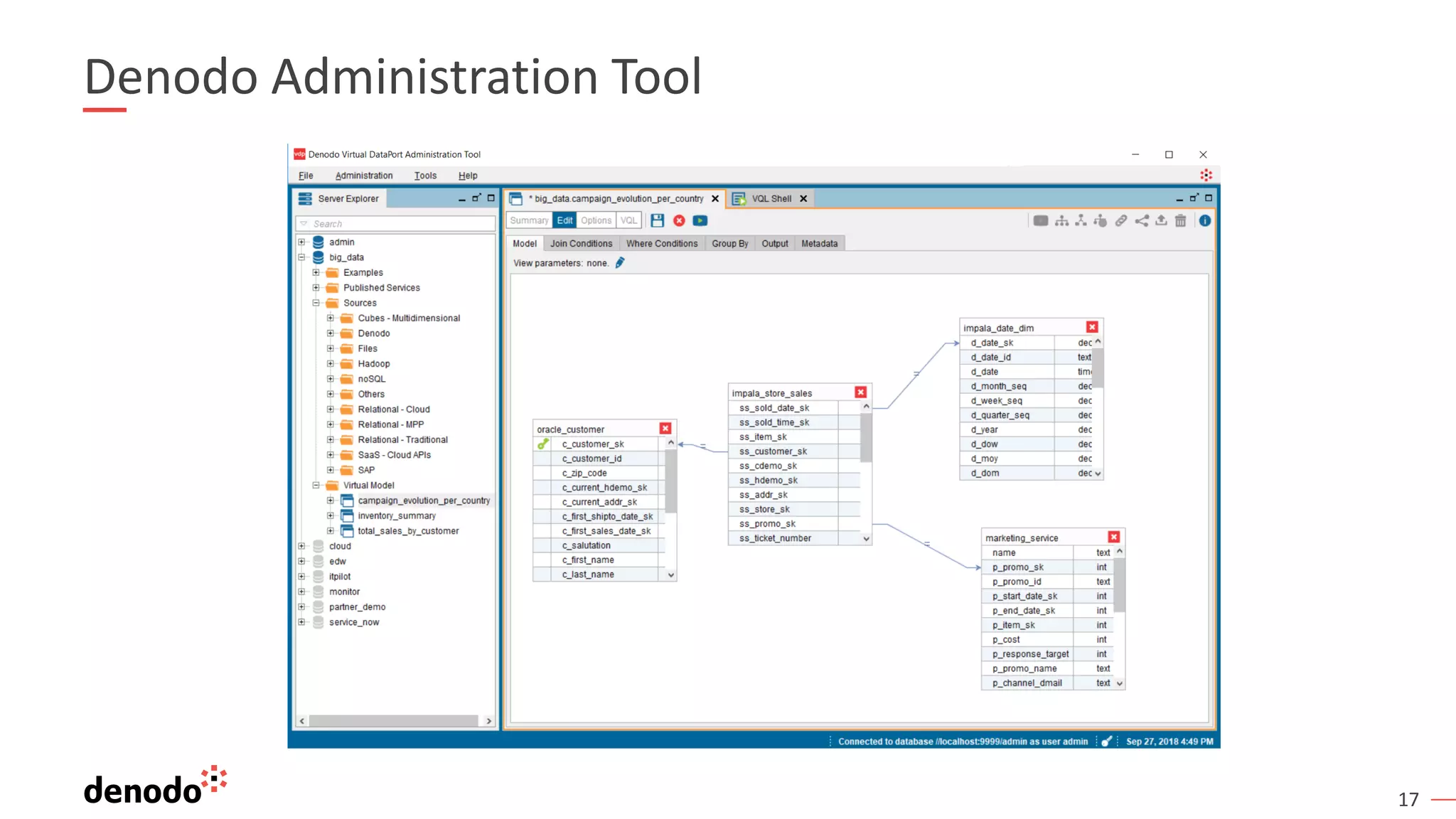Click the hand pointer dependencies icon

[x=1101, y=220]
